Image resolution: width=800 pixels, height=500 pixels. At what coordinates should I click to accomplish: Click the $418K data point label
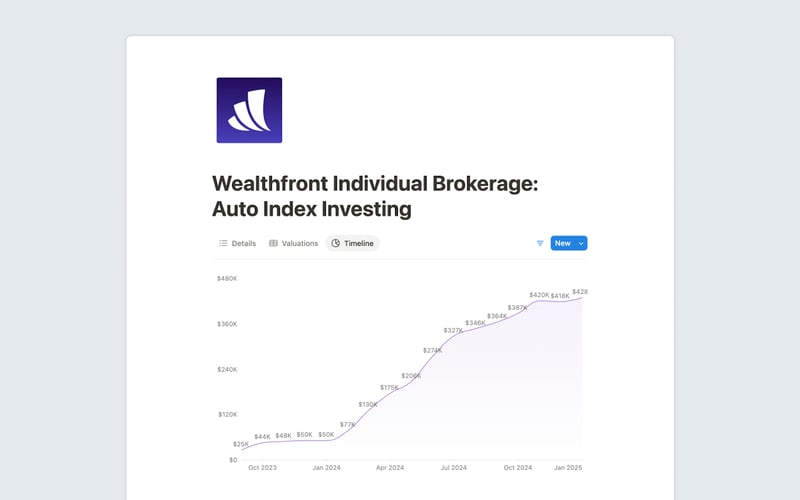point(560,296)
